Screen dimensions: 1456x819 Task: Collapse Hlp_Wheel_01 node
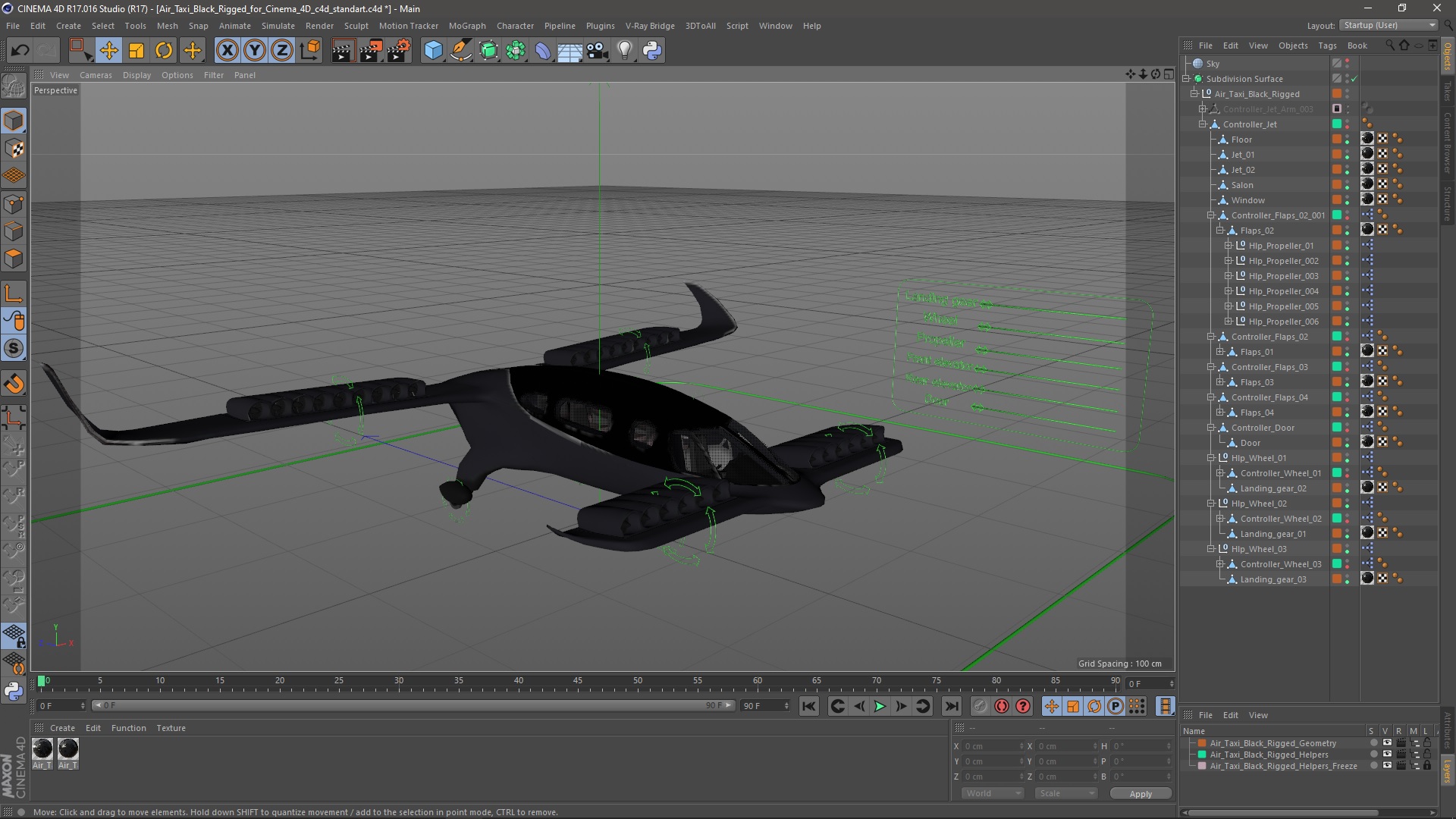pos(1211,458)
